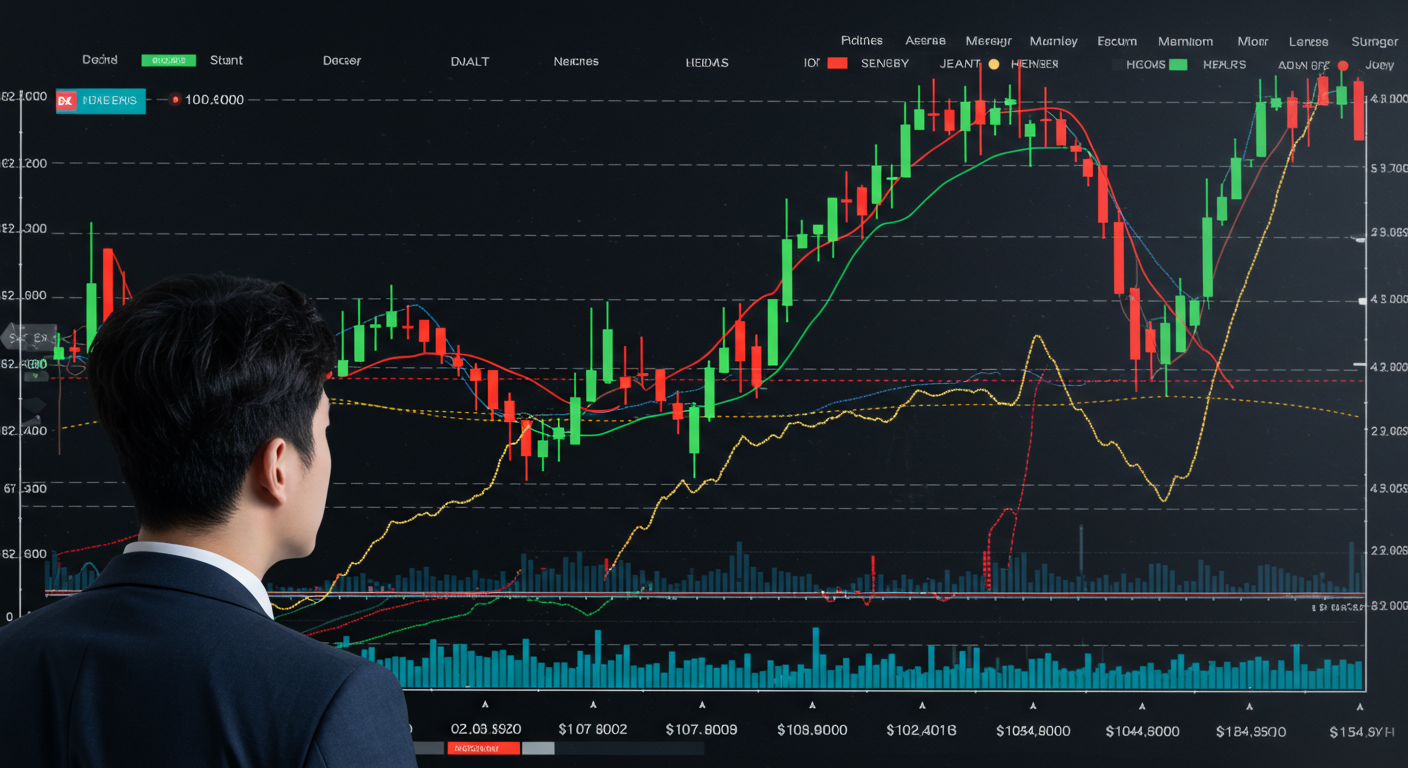Click the HEARS legend label
Screen dimensions: 1408x768
coord(1225,65)
